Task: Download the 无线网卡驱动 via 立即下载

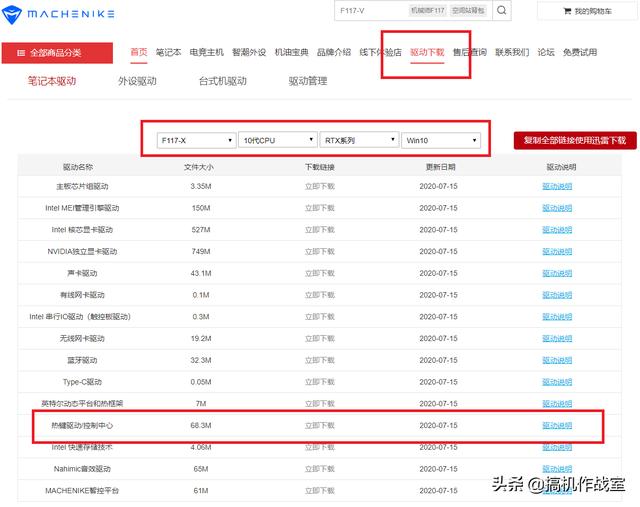Action: 320,338
